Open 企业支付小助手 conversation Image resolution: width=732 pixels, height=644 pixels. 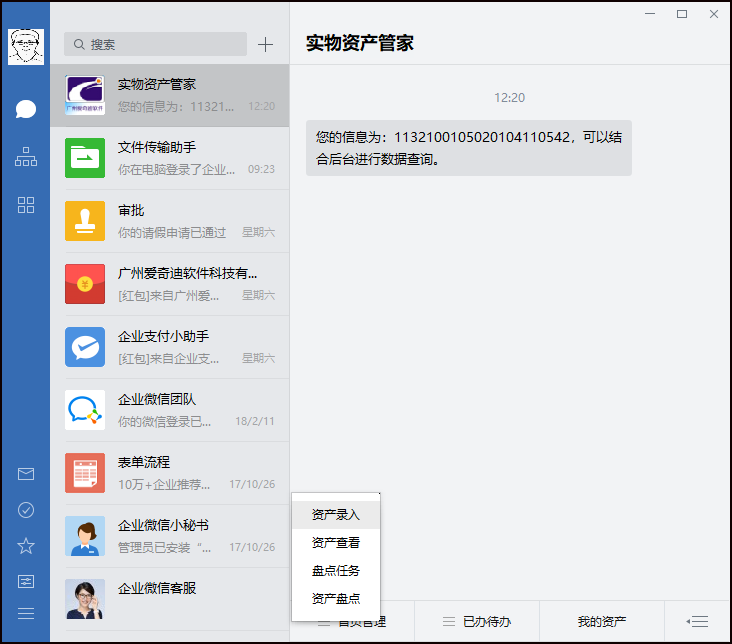pyautogui.click(x=169, y=347)
